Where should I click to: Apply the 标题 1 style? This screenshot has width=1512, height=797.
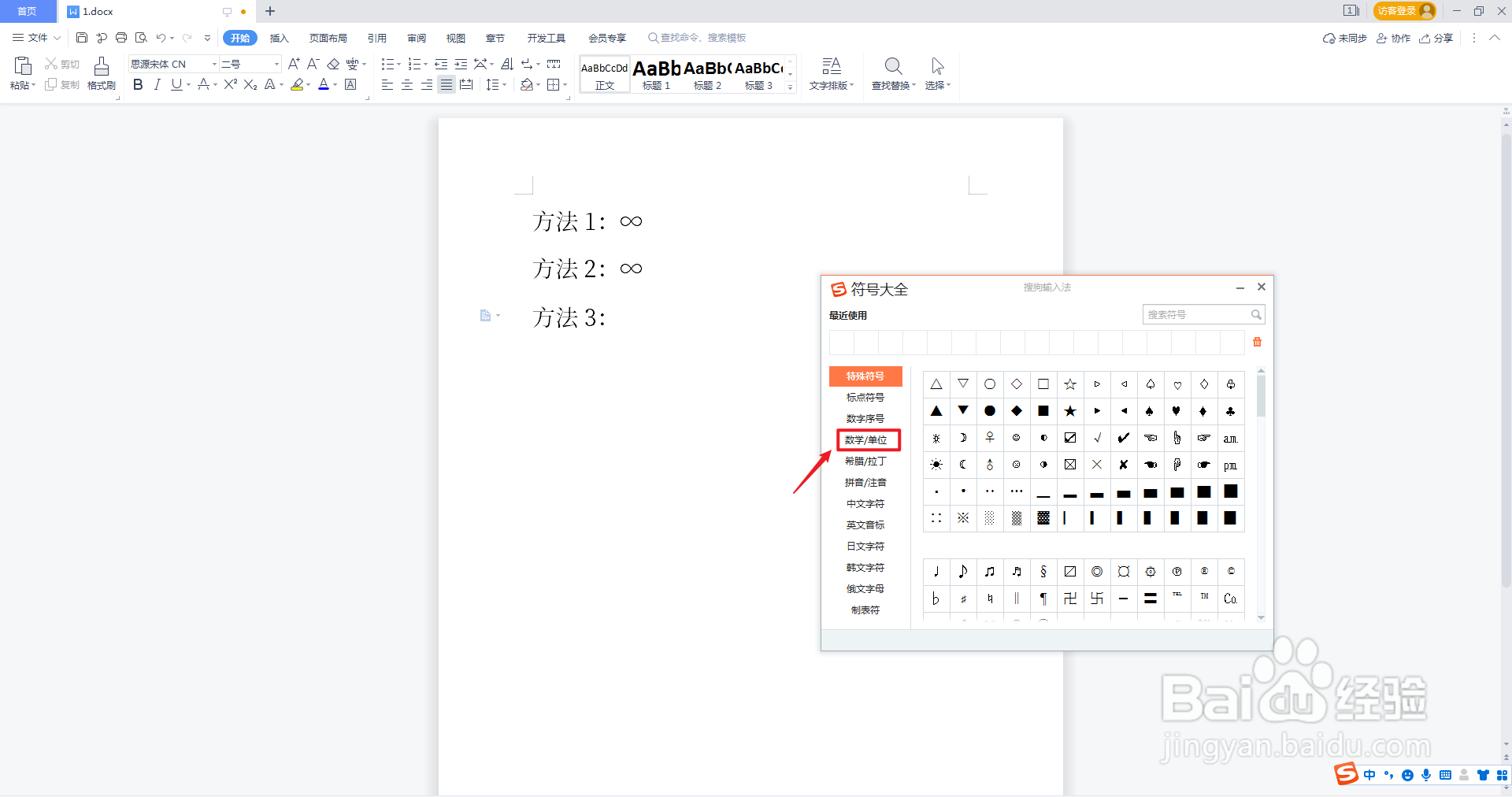click(656, 74)
